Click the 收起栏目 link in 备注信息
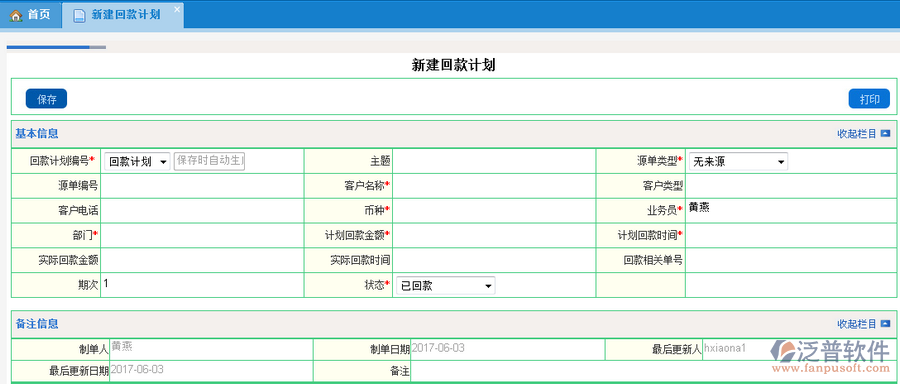Screen dimensions: 900x384 pyautogui.click(x=857, y=324)
